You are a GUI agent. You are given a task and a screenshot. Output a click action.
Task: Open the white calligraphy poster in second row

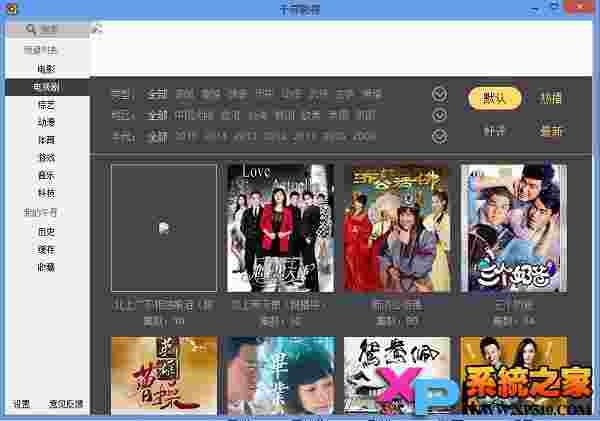coord(397,375)
